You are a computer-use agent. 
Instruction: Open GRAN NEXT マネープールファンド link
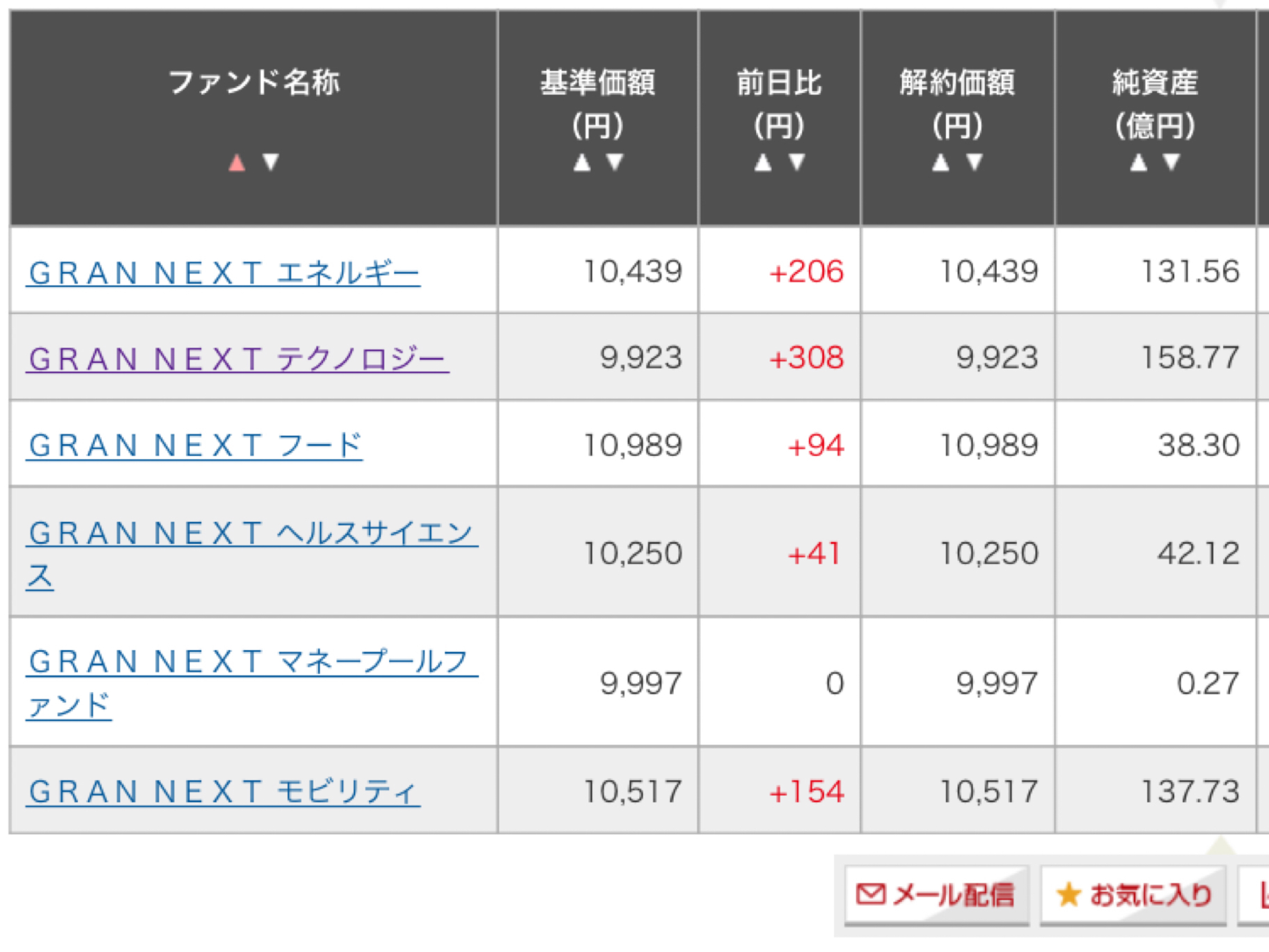click(251, 662)
